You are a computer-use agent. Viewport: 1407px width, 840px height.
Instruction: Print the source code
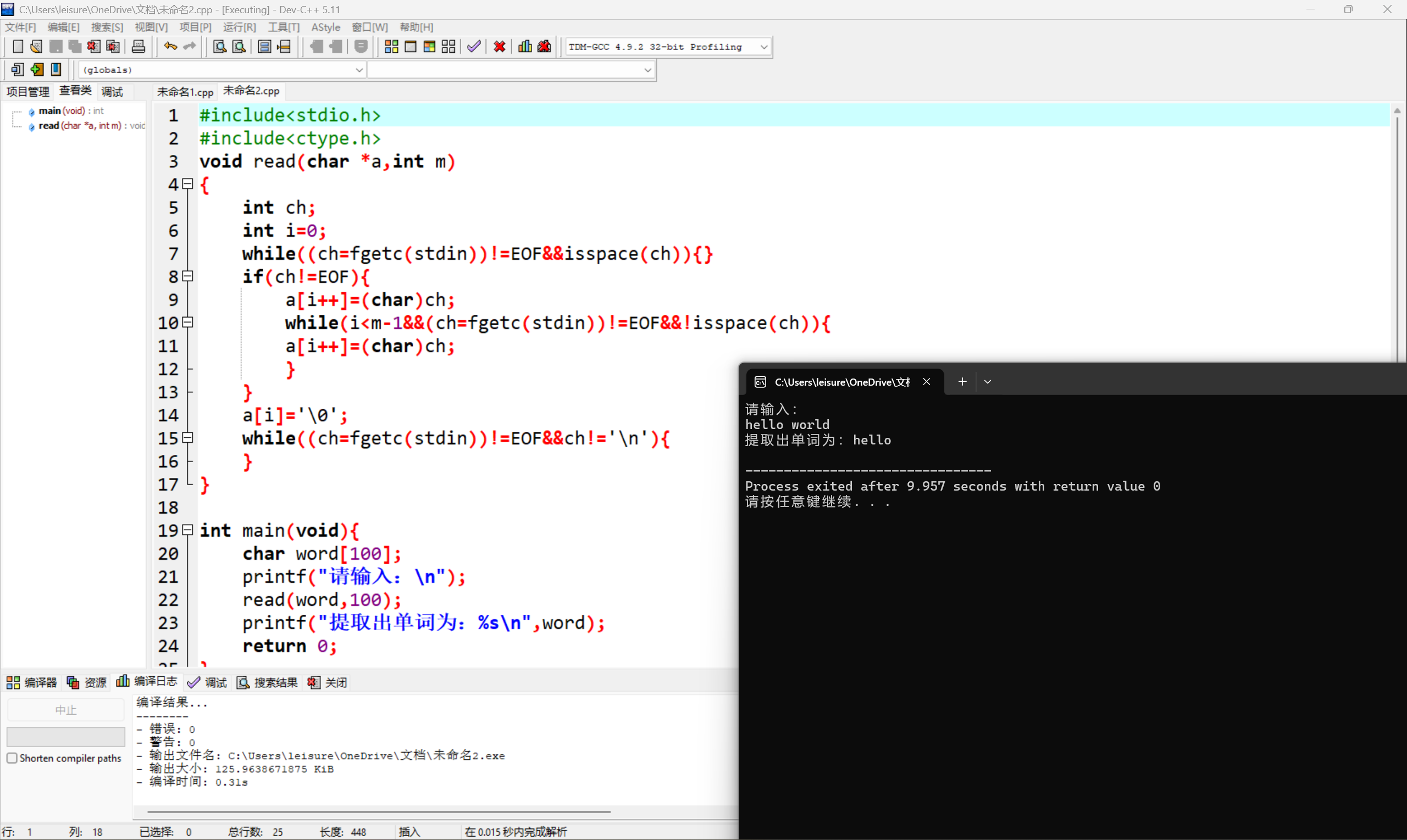(x=137, y=46)
